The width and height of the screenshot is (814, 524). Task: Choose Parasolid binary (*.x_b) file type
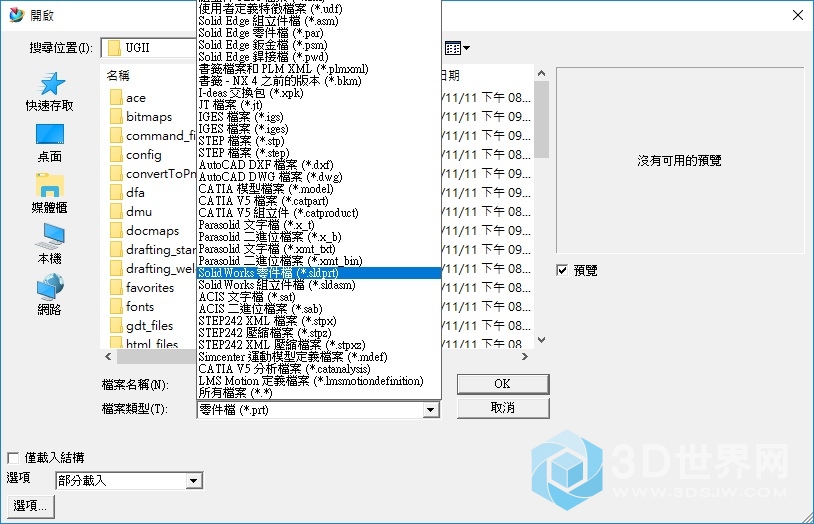click(x=319, y=237)
